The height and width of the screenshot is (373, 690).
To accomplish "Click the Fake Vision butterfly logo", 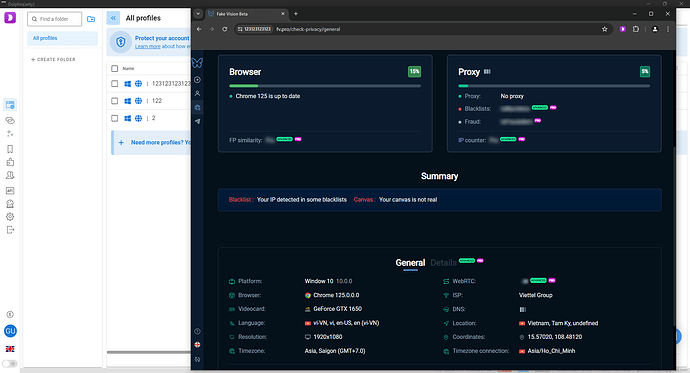I will (197, 63).
